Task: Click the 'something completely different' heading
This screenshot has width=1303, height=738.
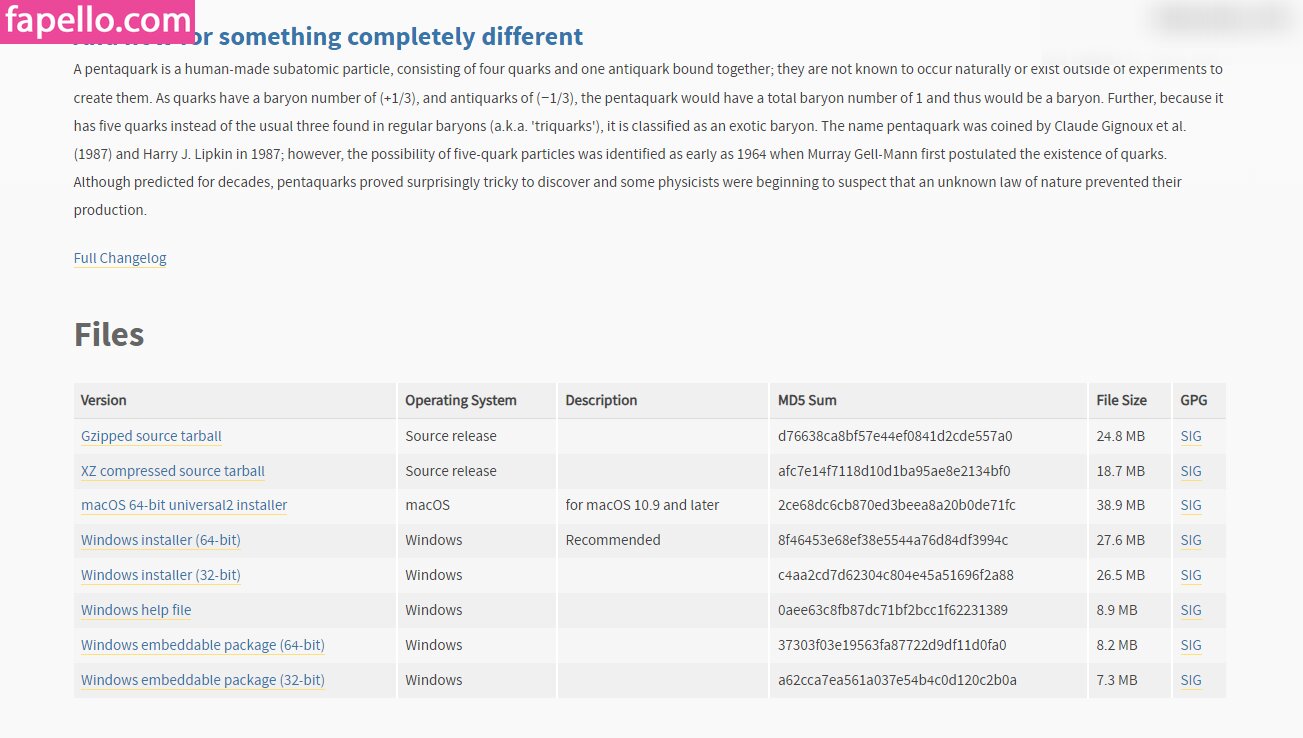Action: pos(400,37)
